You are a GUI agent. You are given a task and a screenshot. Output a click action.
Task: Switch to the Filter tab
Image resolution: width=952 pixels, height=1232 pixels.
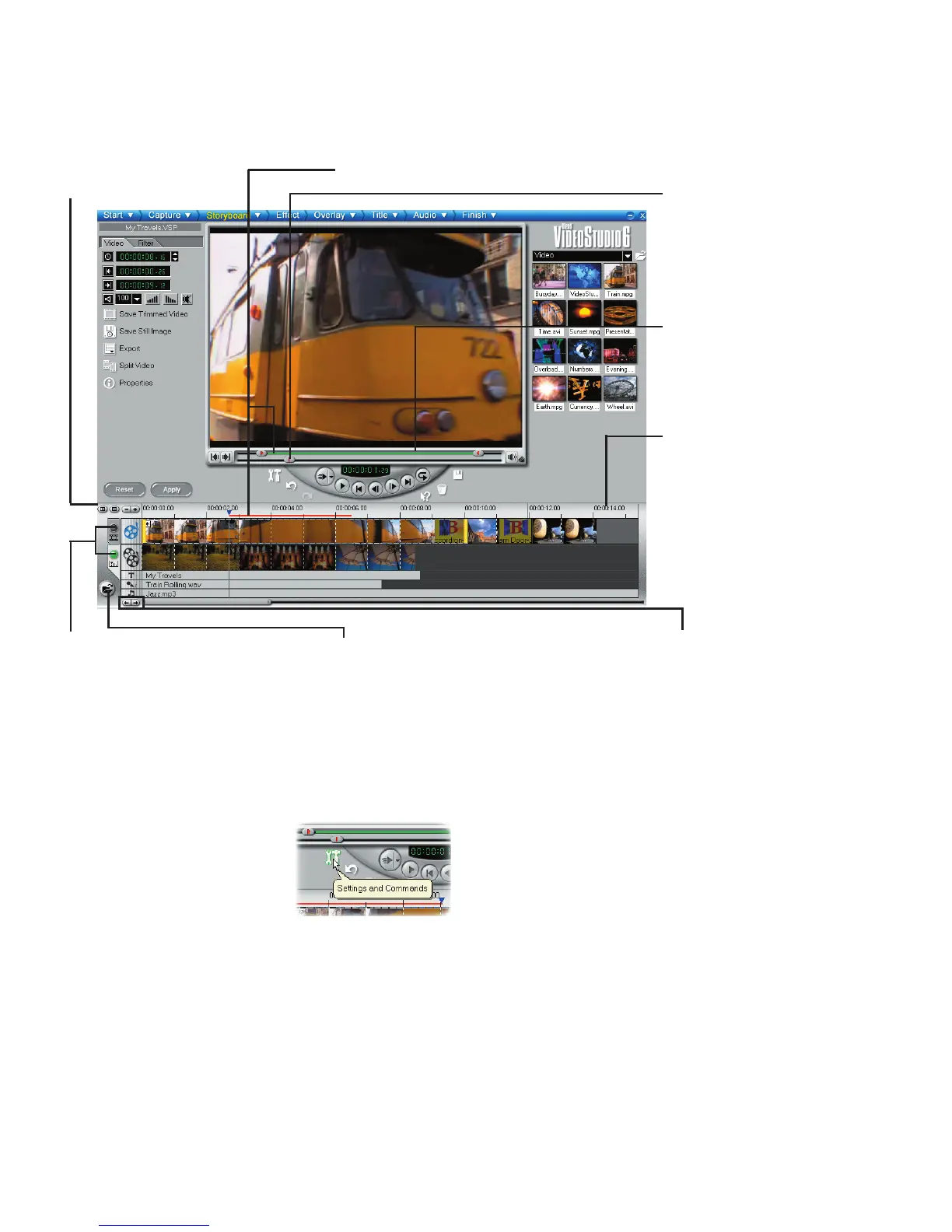click(x=145, y=243)
